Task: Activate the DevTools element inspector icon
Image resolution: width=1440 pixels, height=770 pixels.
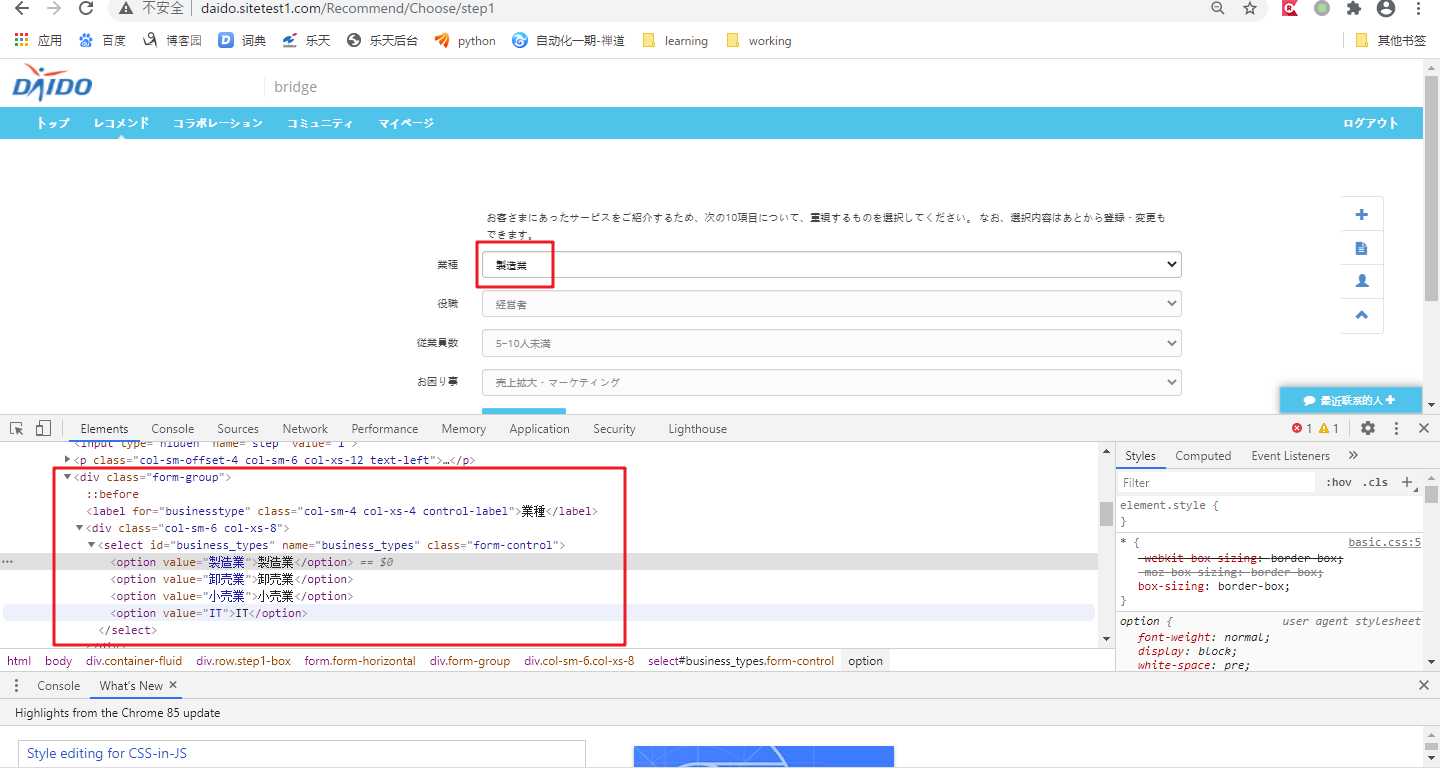Action: pos(17,428)
